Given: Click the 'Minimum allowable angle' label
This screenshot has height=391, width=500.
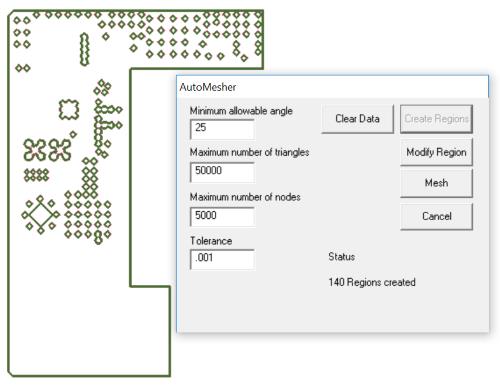Looking at the screenshot, I should coord(241,111).
